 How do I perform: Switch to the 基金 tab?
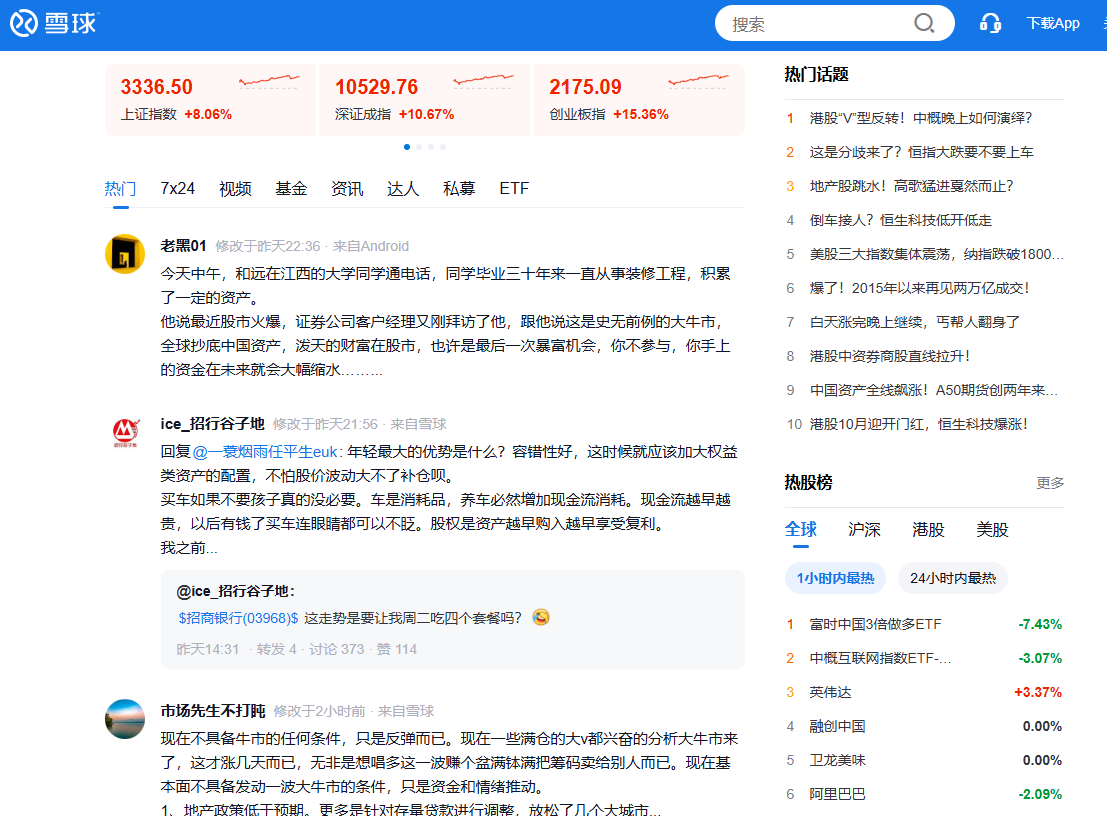291,188
